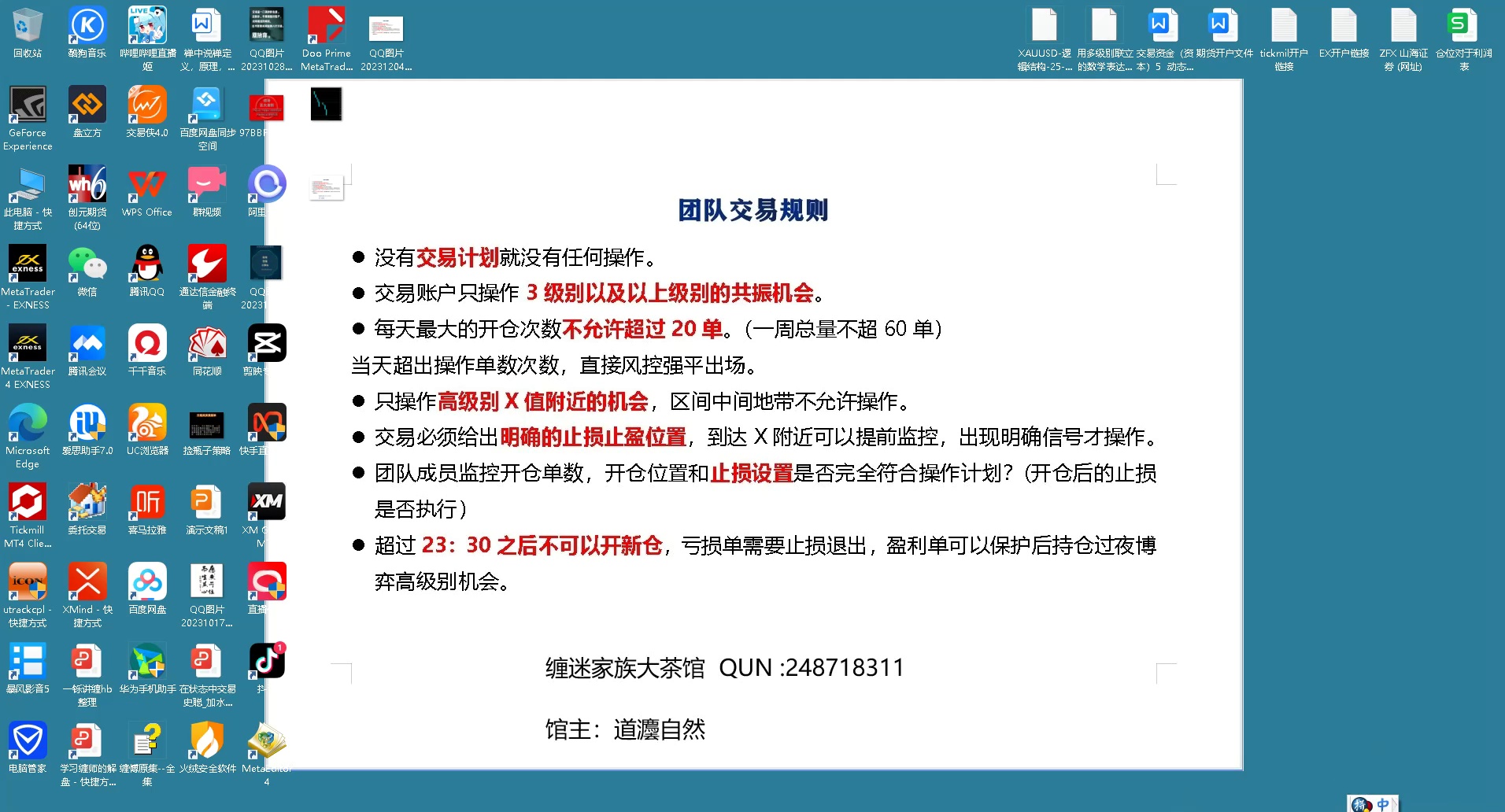This screenshot has width=1505, height=812.
Task: Click the heading 团队交易规则
Action: [x=753, y=210]
